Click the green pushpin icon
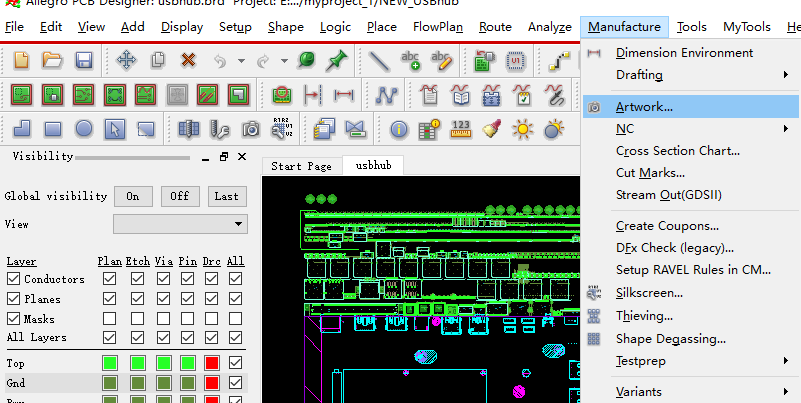The width and height of the screenshot is (801, 403). (x=337, y=60)
